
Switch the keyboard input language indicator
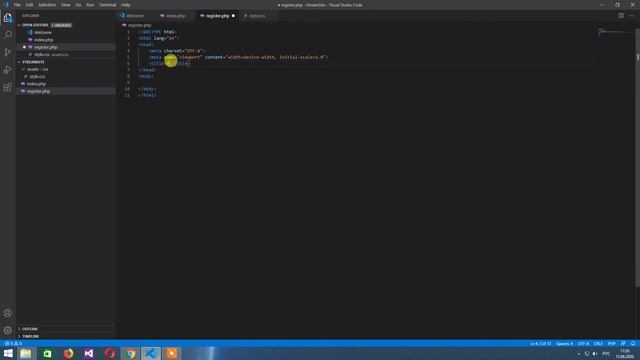pos(606,353)
